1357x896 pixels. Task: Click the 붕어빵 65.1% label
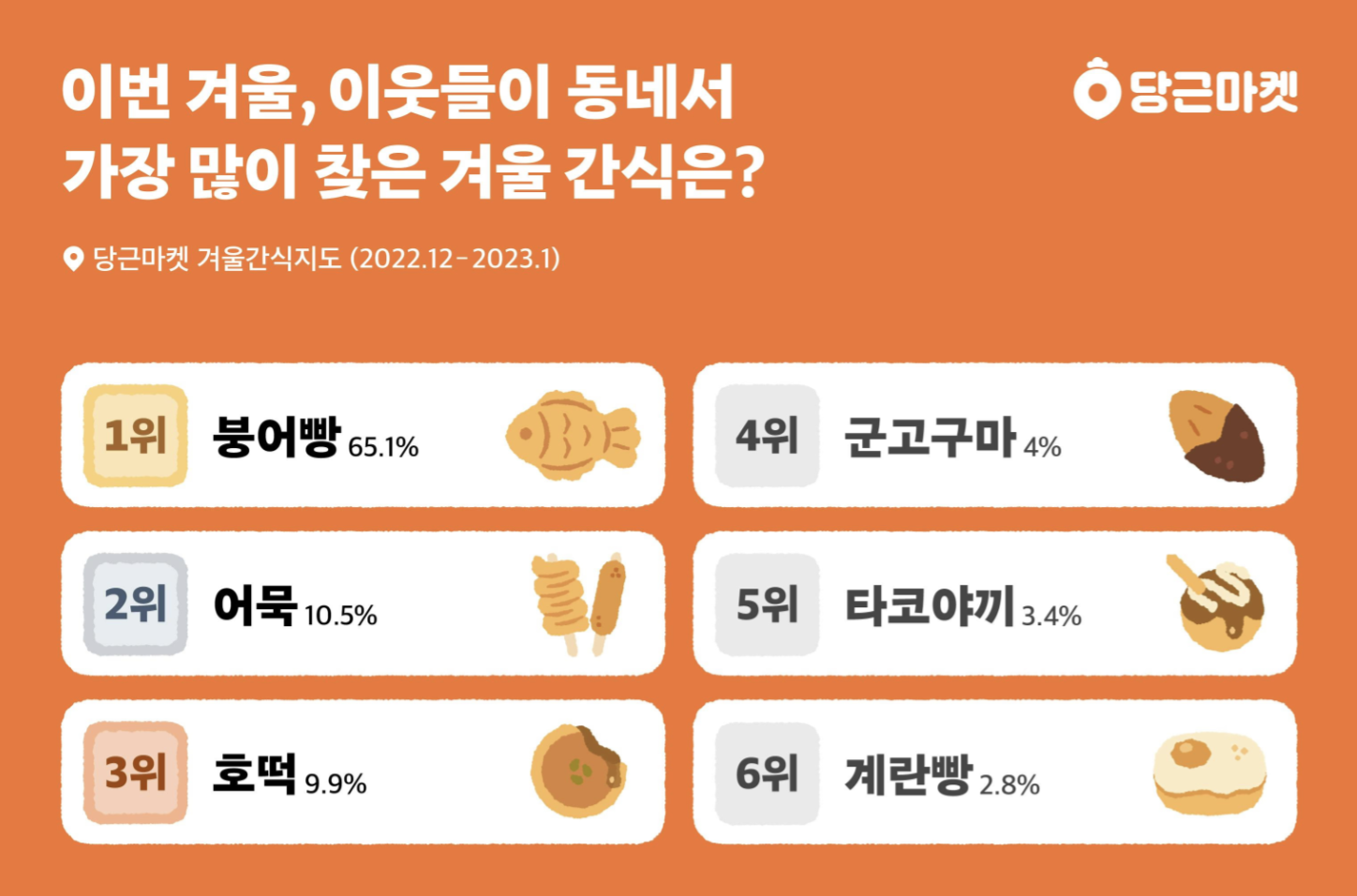coord(316,438)
